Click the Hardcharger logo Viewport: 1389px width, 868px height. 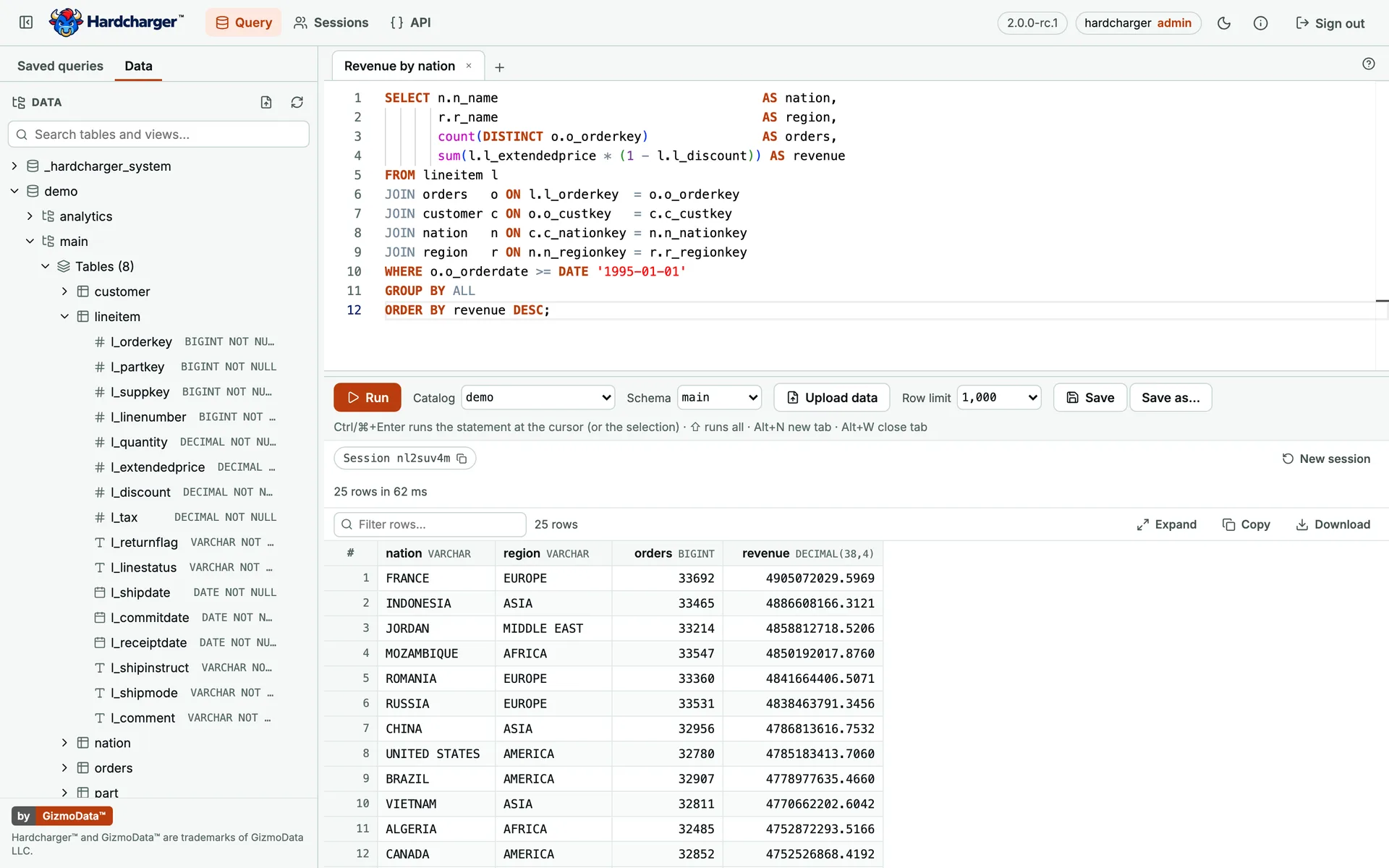tap(116, 22)
